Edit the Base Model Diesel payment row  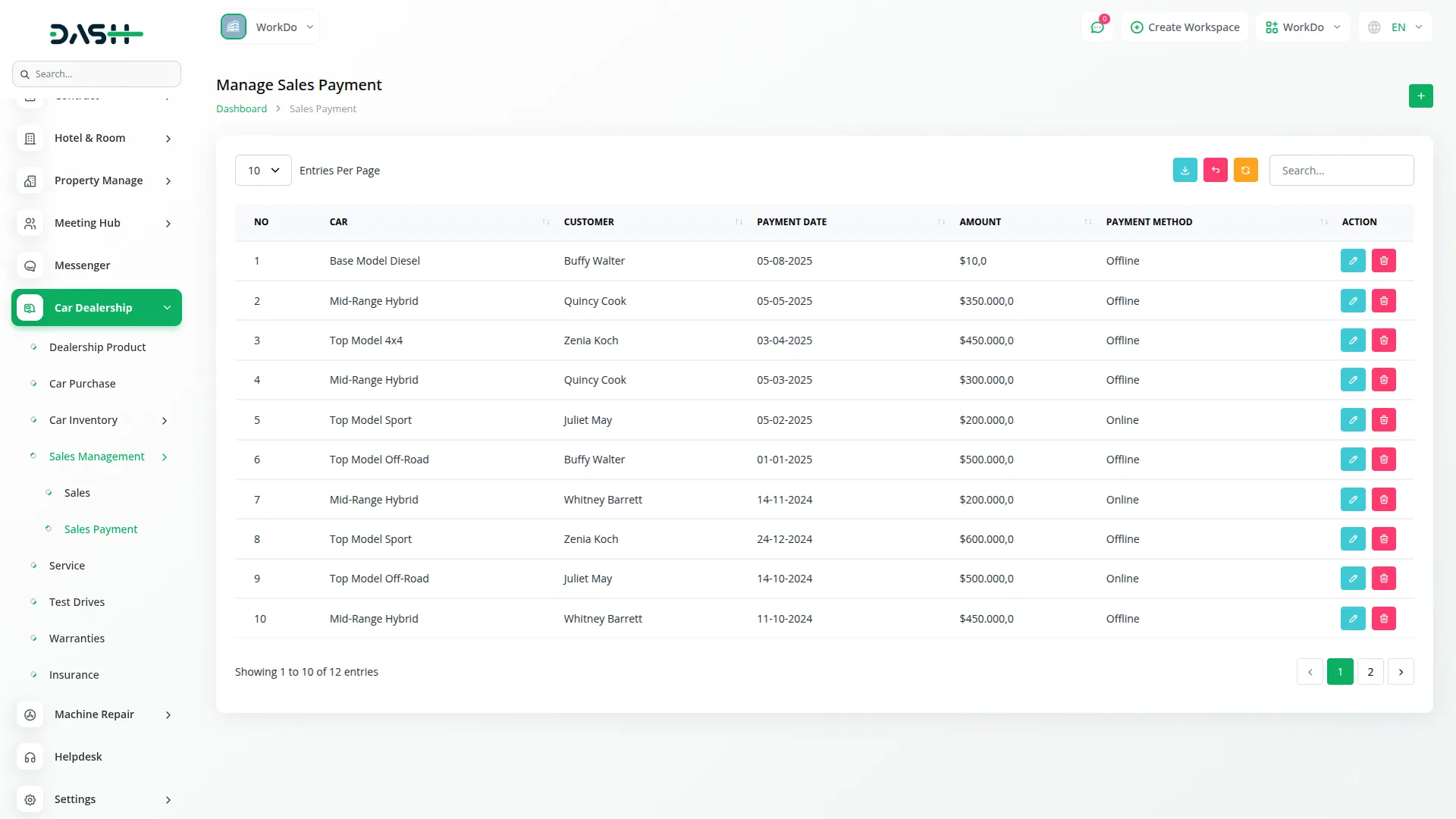click(1352, 261)
